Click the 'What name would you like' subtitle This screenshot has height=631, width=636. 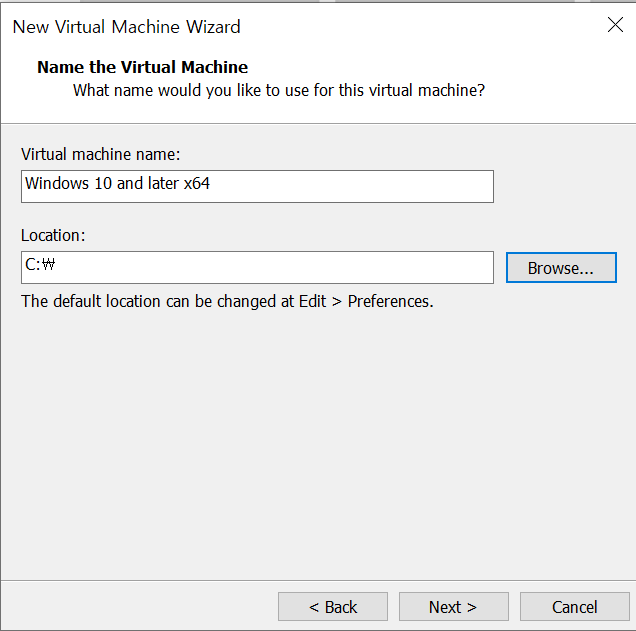click(x=279, y=90)
